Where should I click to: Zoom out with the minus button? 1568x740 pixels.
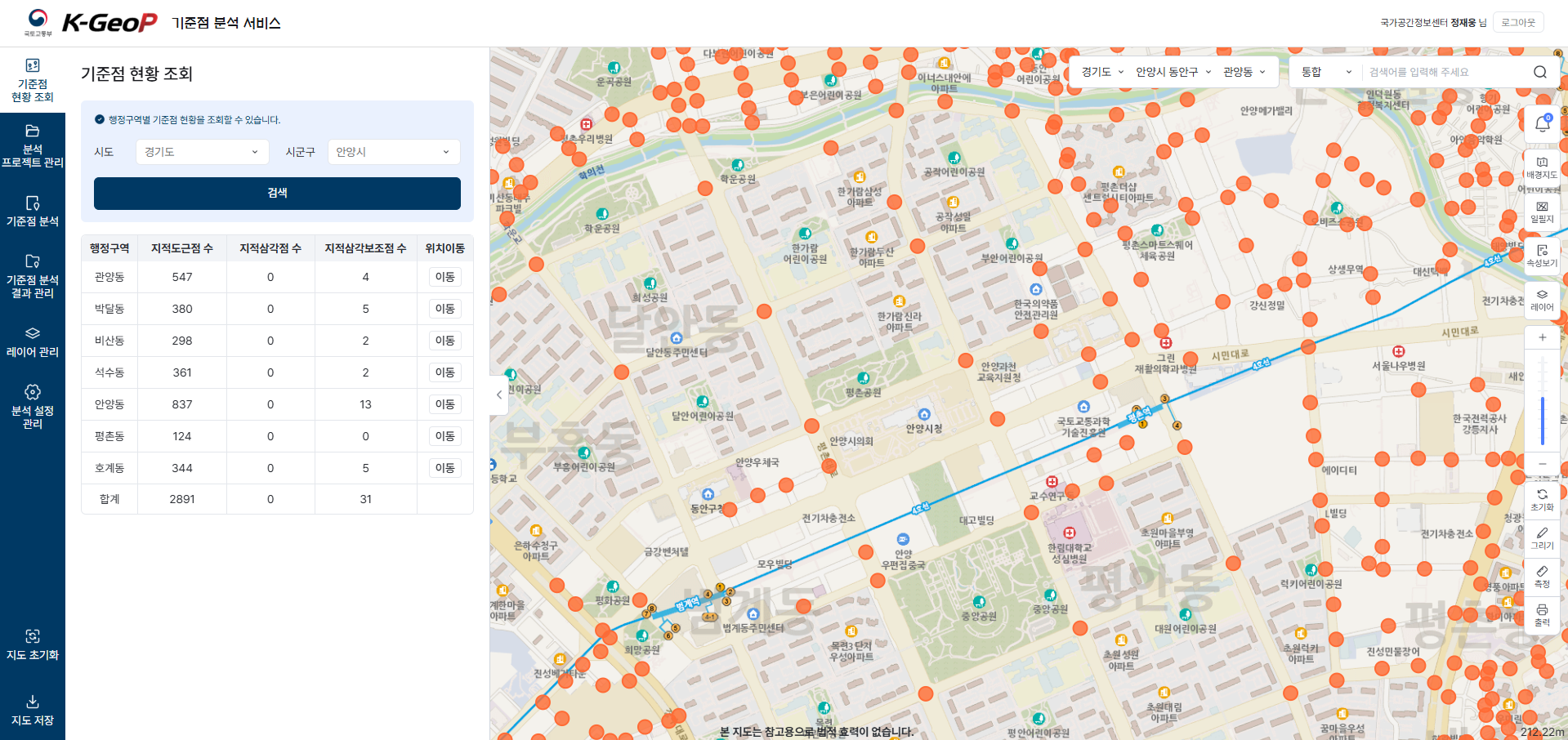coord(1542,464)
